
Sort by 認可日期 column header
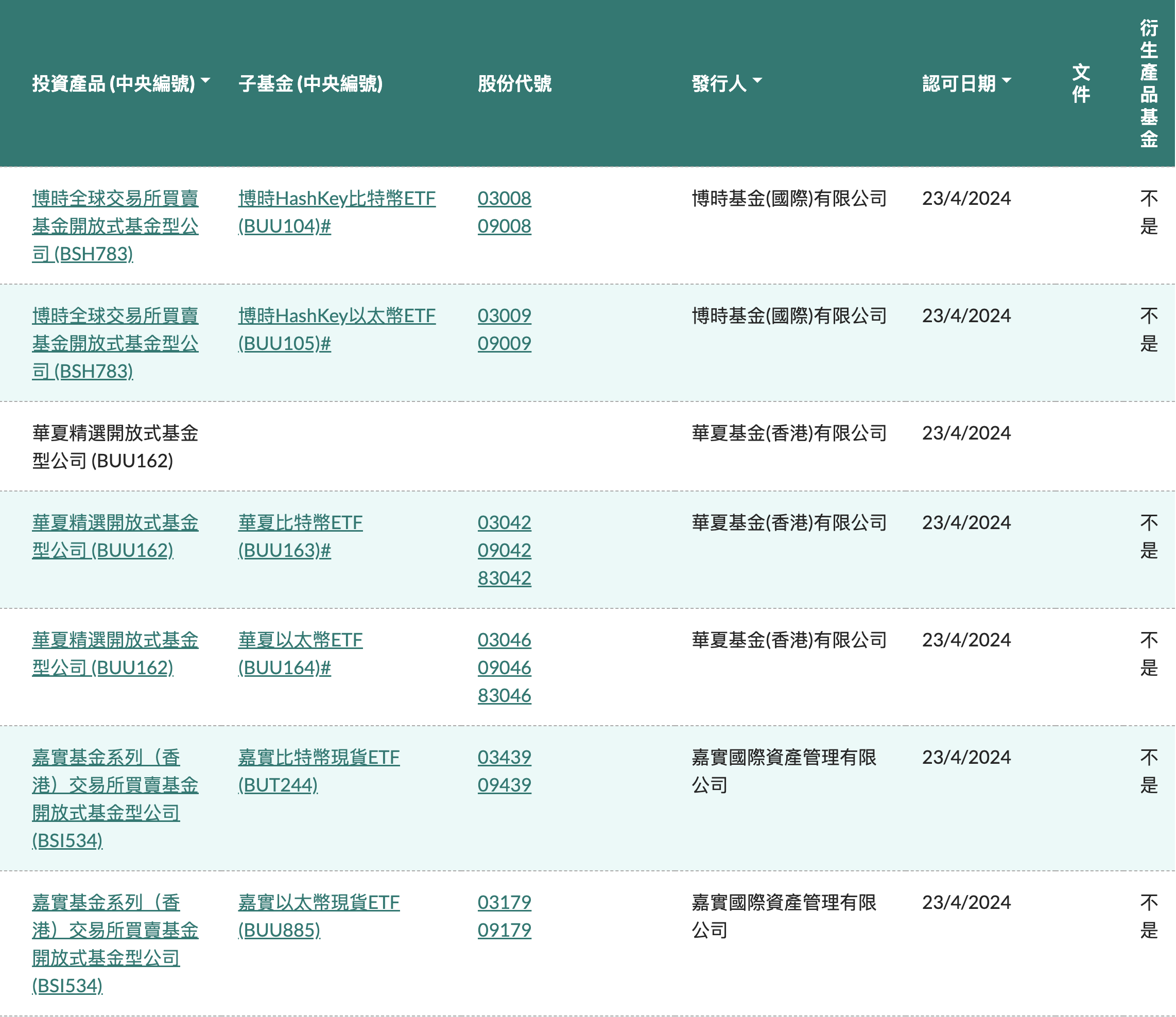pos(966,83)
